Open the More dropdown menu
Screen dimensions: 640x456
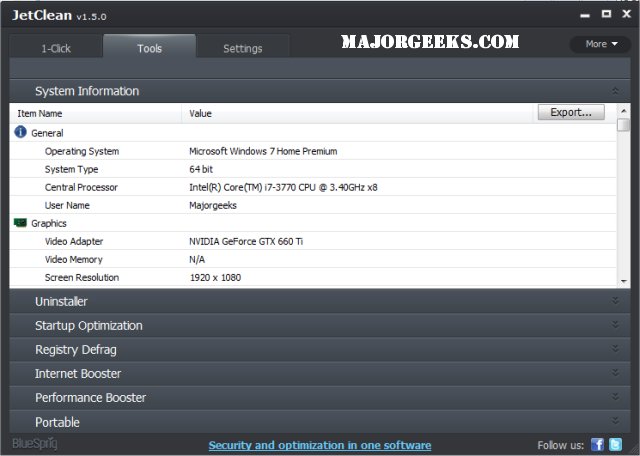click(601, 44)
